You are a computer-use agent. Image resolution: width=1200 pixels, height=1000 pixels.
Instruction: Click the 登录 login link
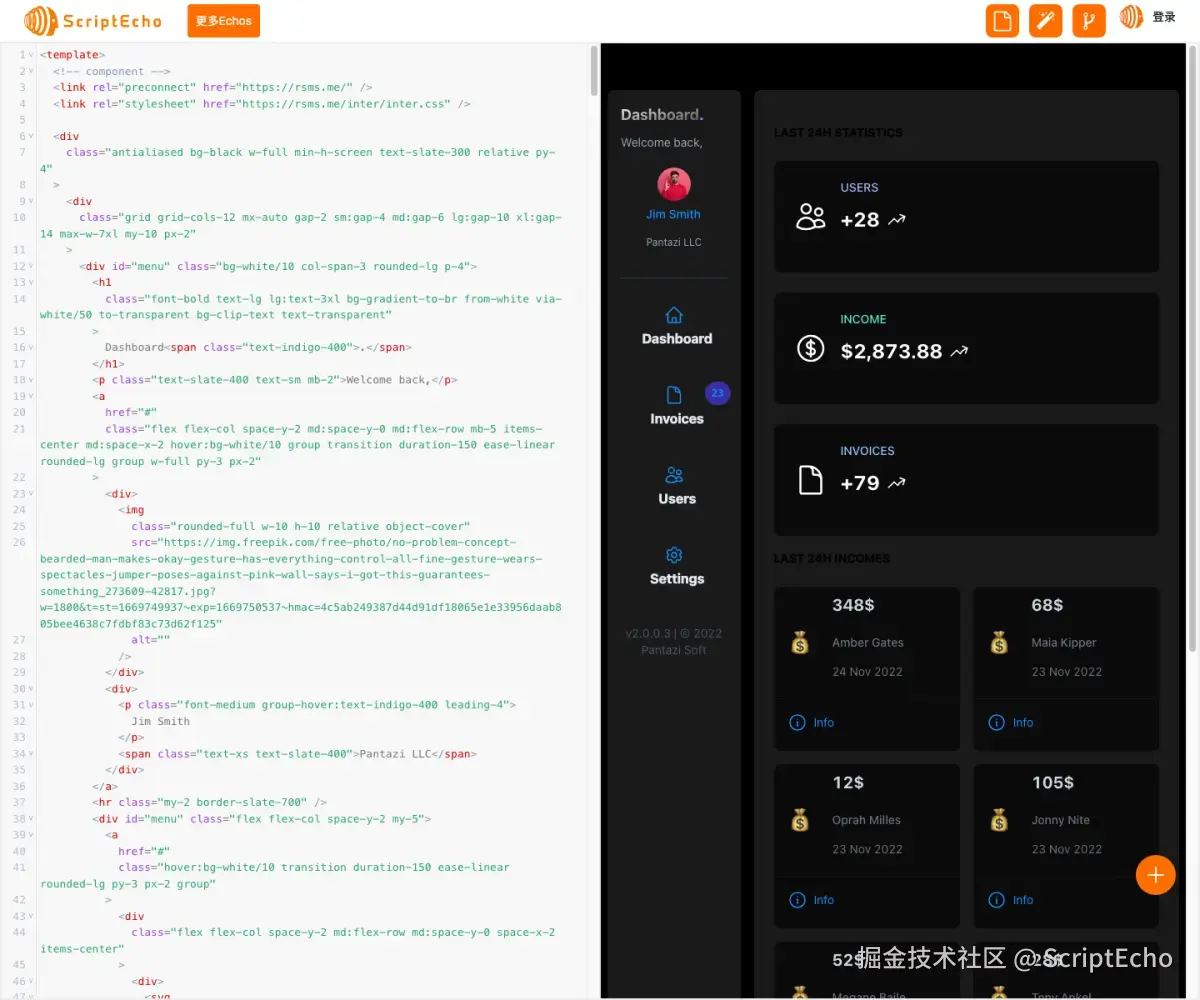click(1164, 17)
